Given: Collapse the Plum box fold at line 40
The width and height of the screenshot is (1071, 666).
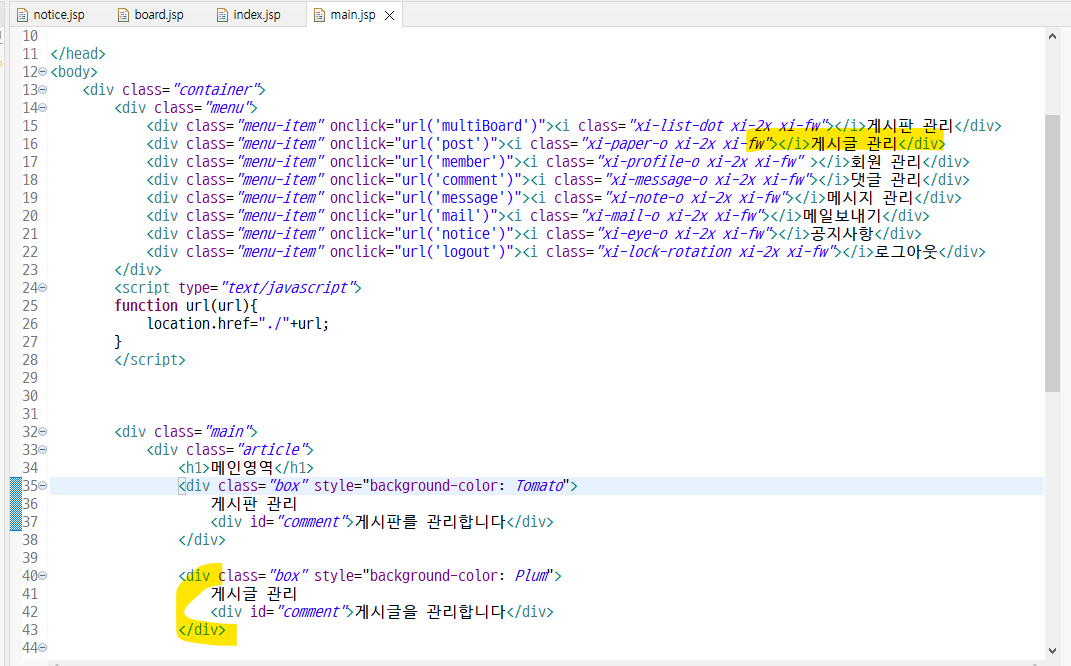Looking at the screenshot, I should [x=43, y=576].
